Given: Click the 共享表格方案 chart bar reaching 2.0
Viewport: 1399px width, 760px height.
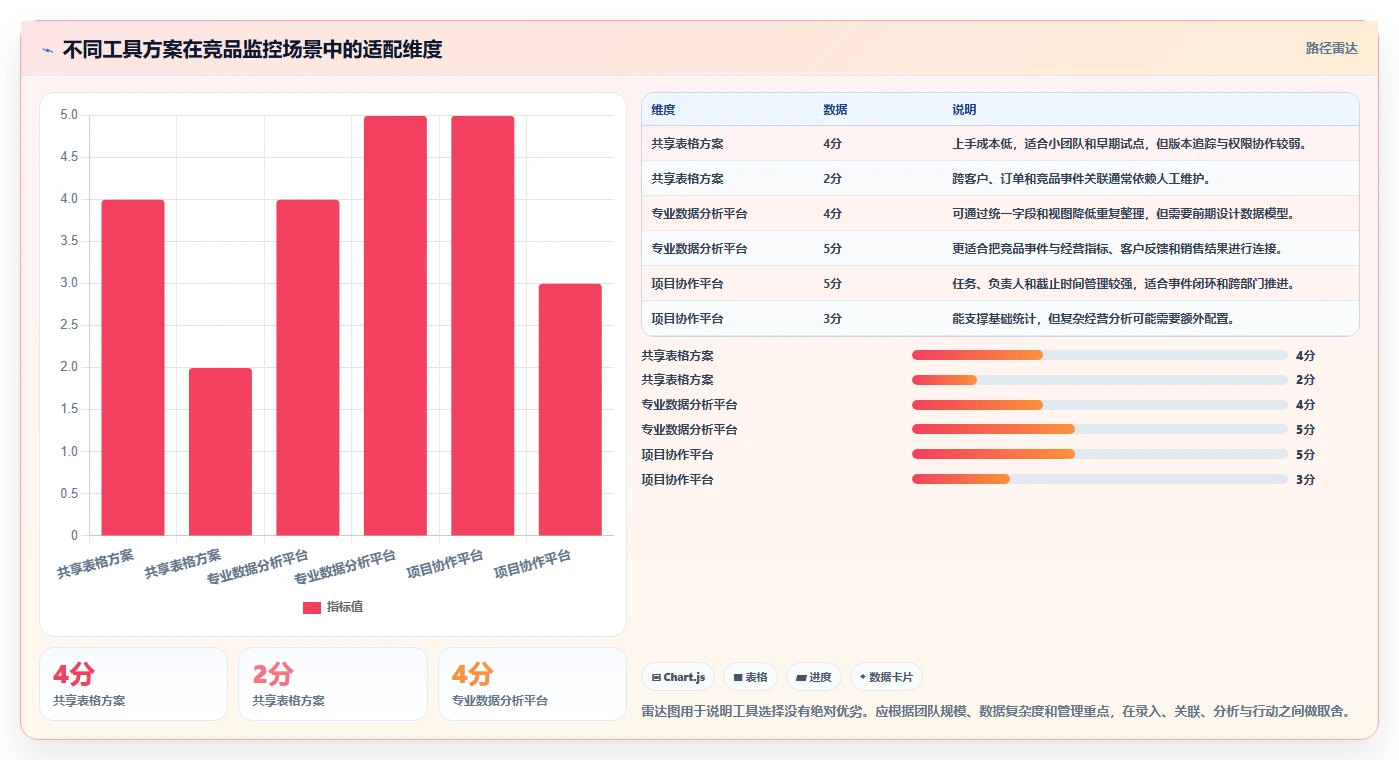Looking at the screenshot, I should coord(220,452).
